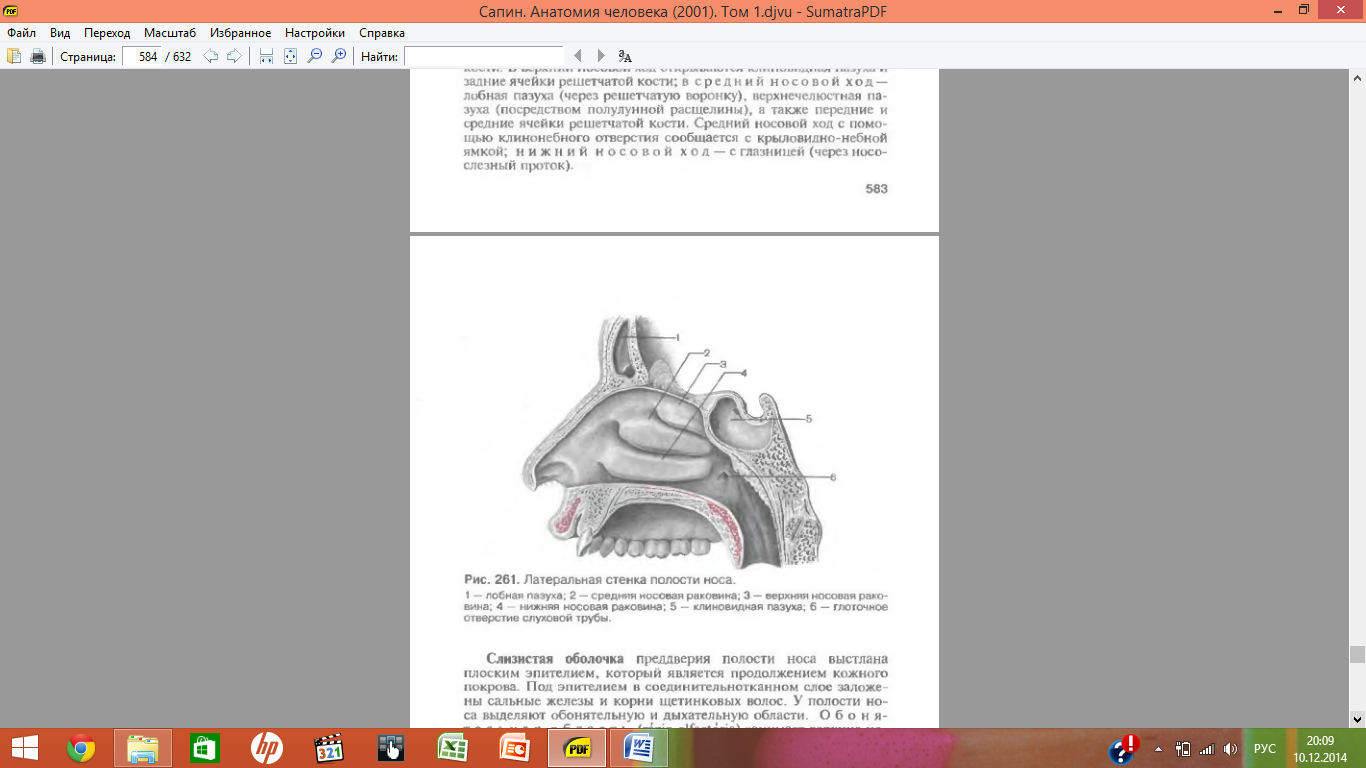Open Word from taskbar

click(639, 747)
